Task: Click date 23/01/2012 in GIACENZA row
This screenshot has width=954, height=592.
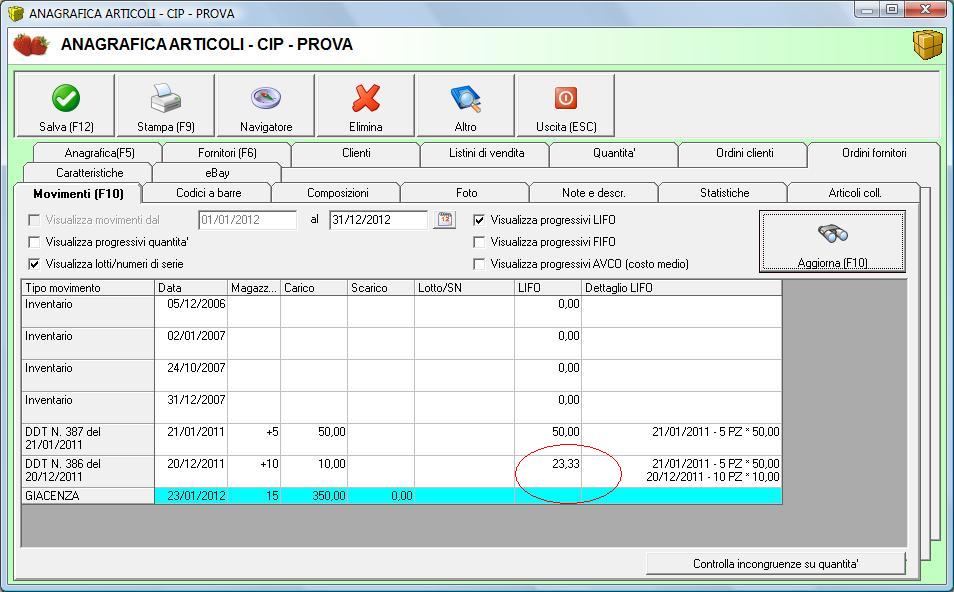Action: tap(191, 496)
